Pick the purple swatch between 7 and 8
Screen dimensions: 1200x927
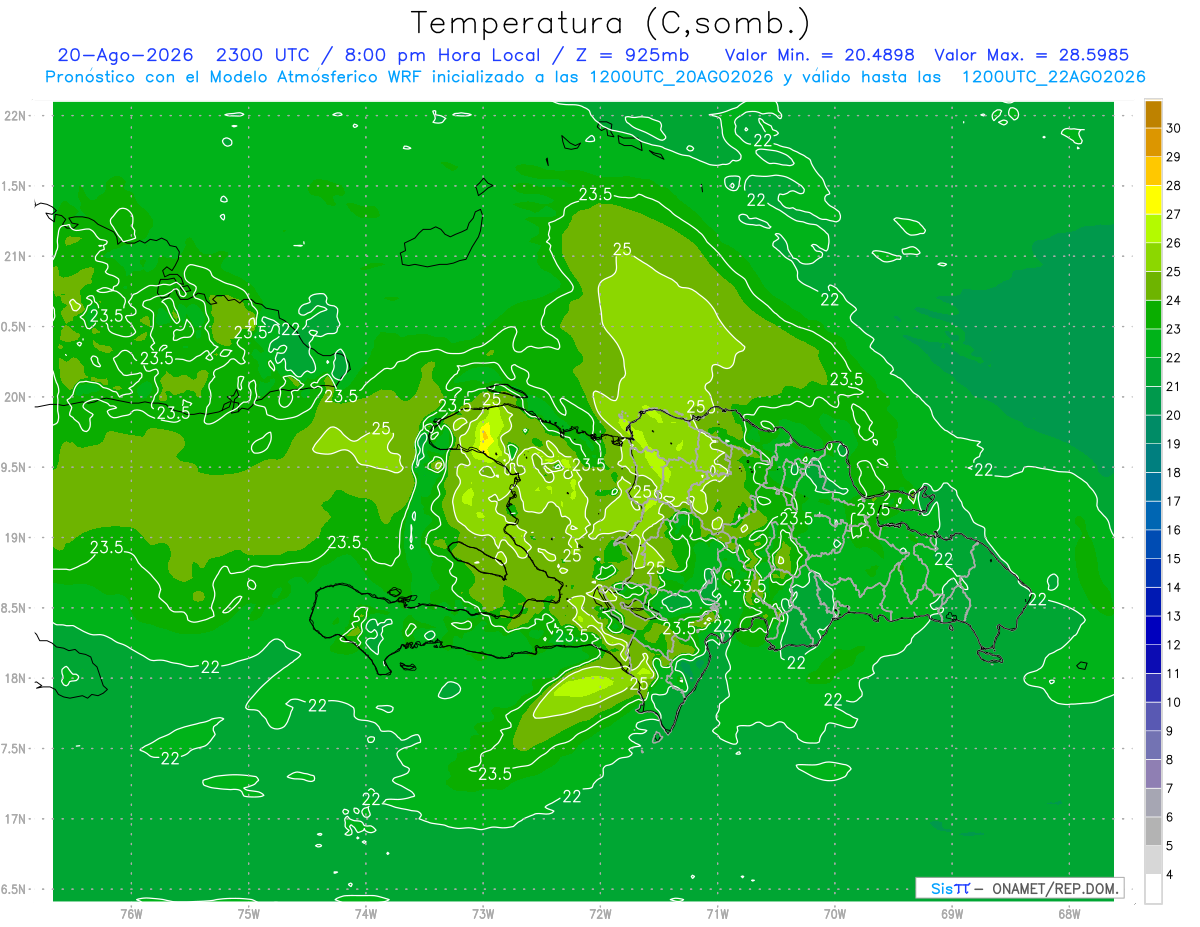click(x=1153, y=773)
